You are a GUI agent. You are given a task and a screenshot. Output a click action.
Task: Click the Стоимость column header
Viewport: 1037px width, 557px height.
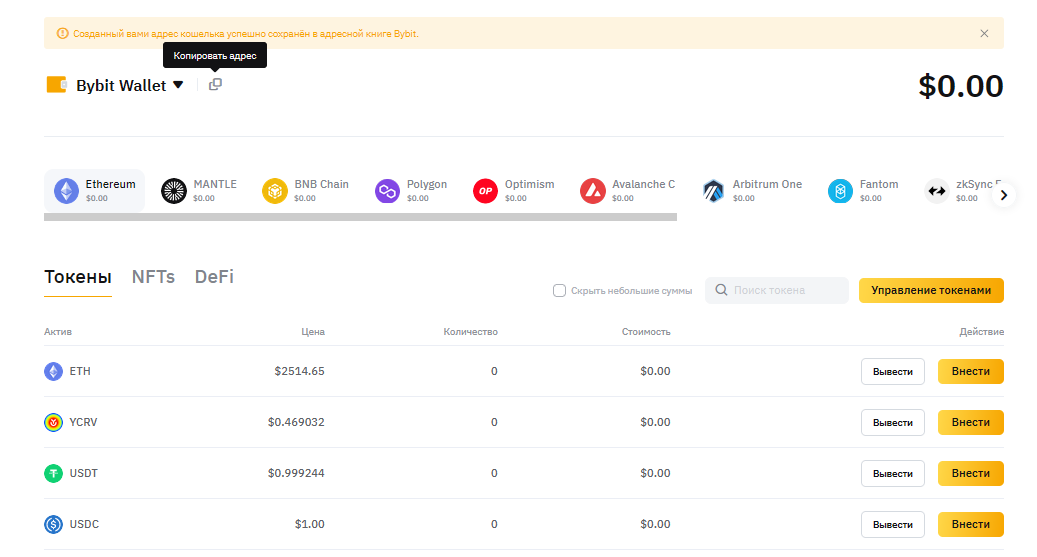pos(646,331)
